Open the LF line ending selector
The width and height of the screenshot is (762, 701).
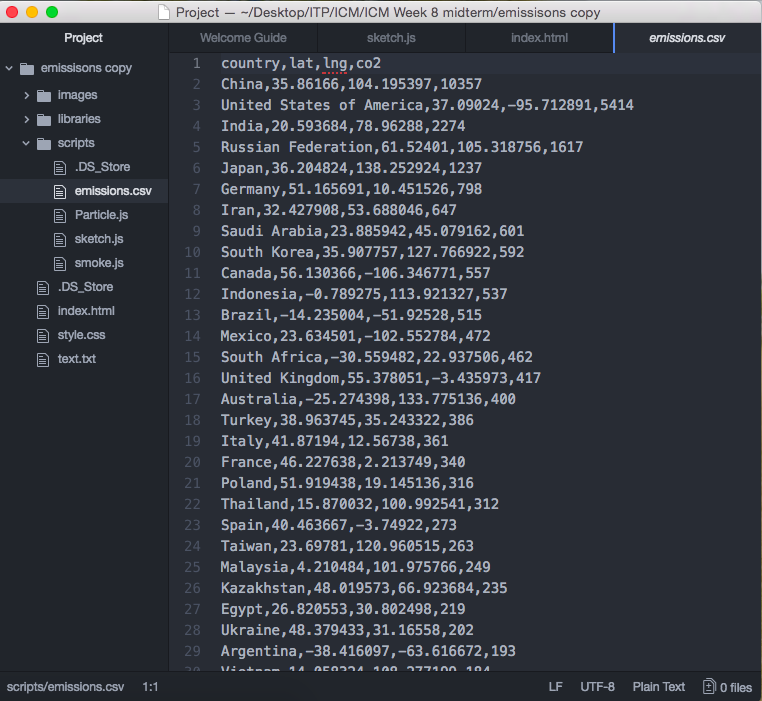(x=555, y=687)
